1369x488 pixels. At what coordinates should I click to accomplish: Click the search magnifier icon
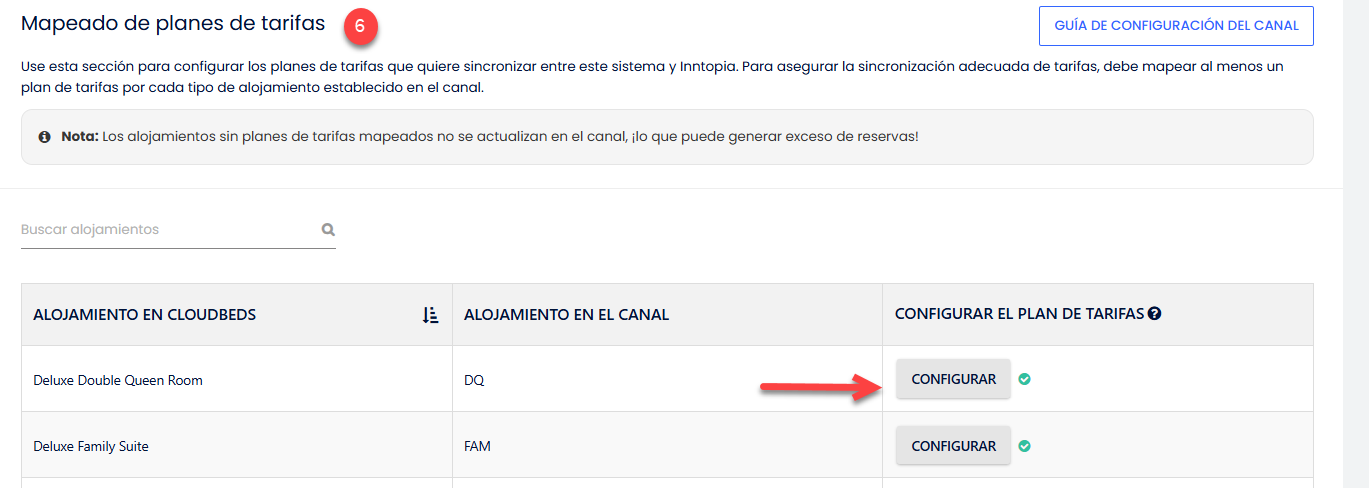pos(328,229)
